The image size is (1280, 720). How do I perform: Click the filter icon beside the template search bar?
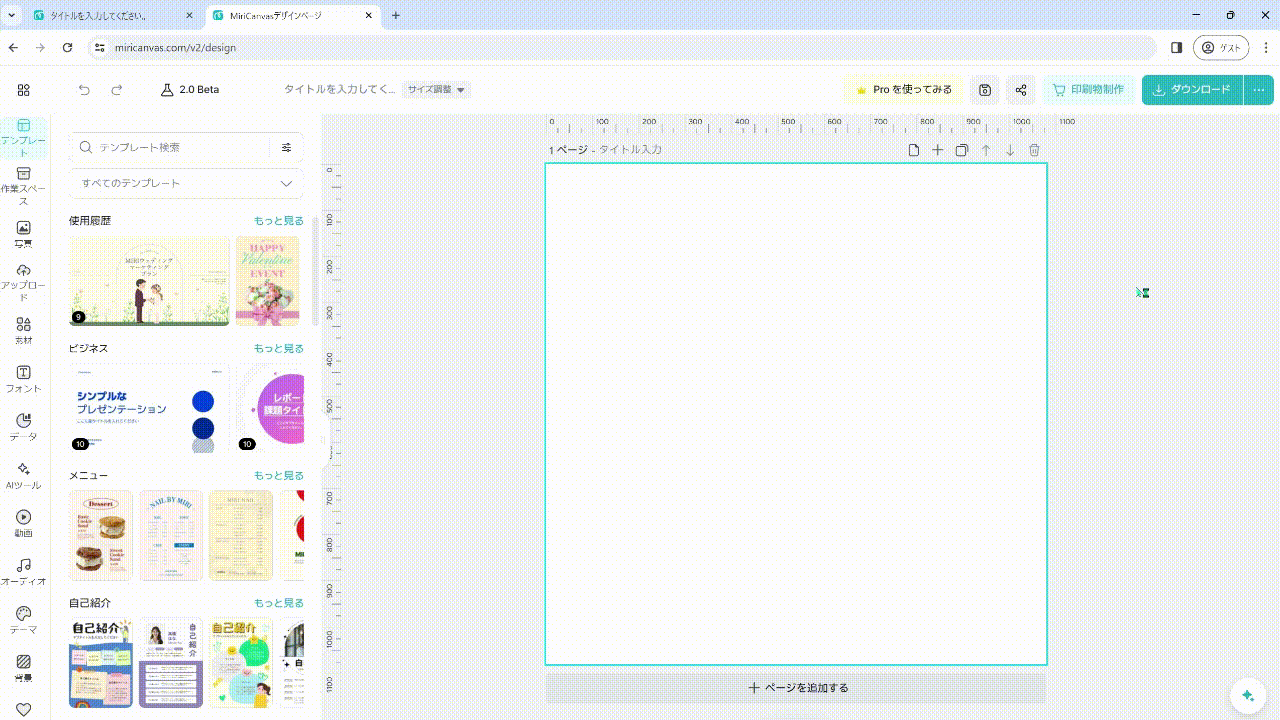click(287, 147)
